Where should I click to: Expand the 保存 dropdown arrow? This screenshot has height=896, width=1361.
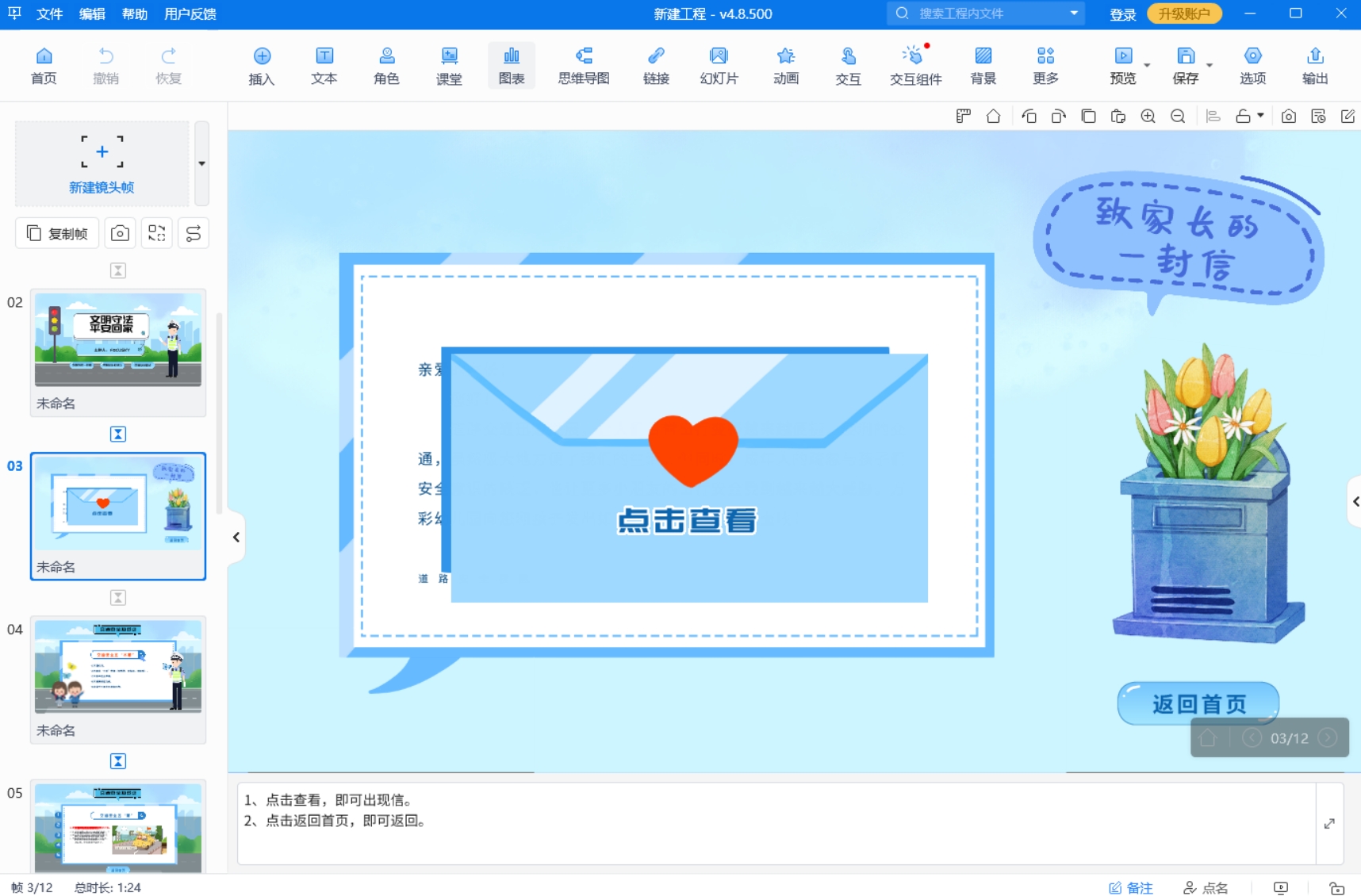tap(1210, 63)
